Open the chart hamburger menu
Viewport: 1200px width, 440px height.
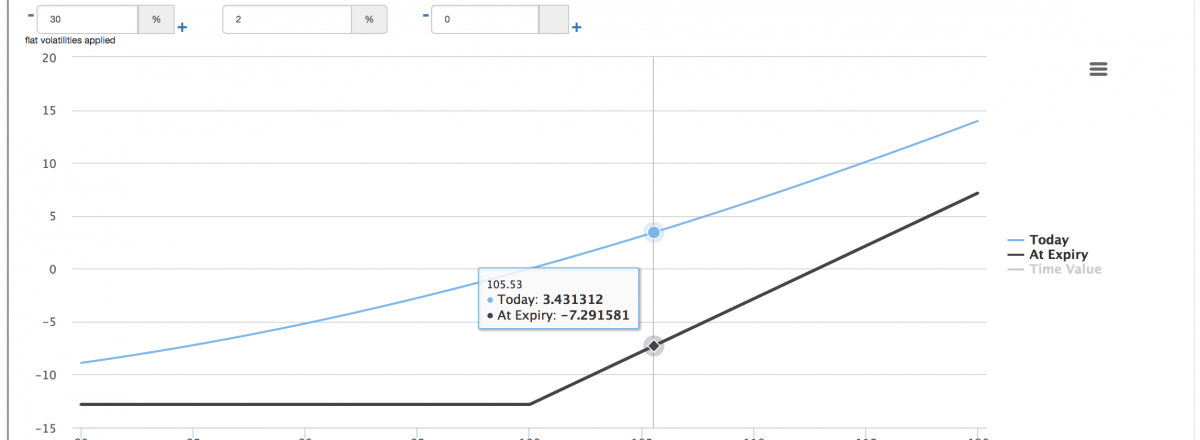(x=1098, y=68)
